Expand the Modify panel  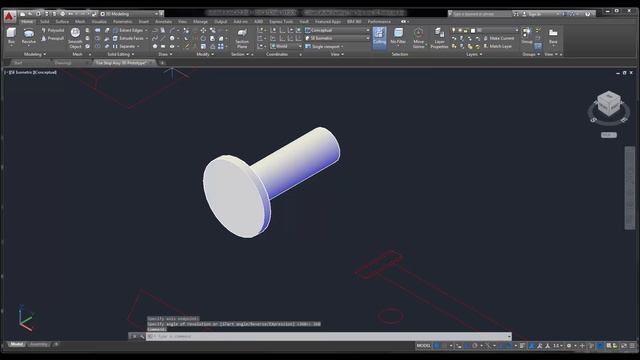[205, 54]
